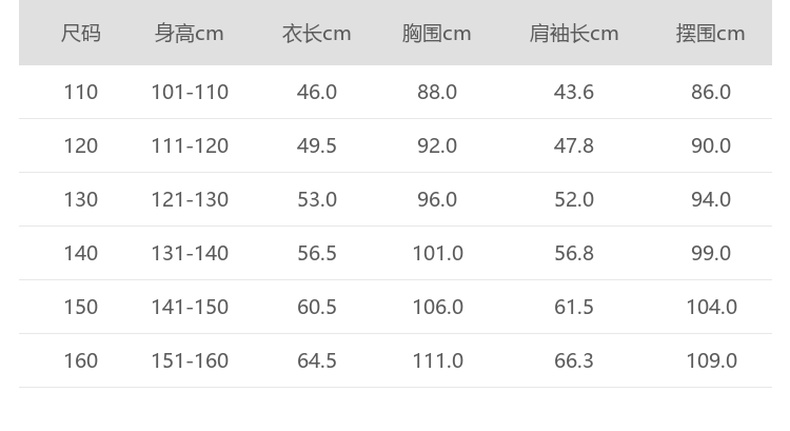Select the 96.0 chest measurement cell
This screenshot has width=790, height=431.
point(437,200)
